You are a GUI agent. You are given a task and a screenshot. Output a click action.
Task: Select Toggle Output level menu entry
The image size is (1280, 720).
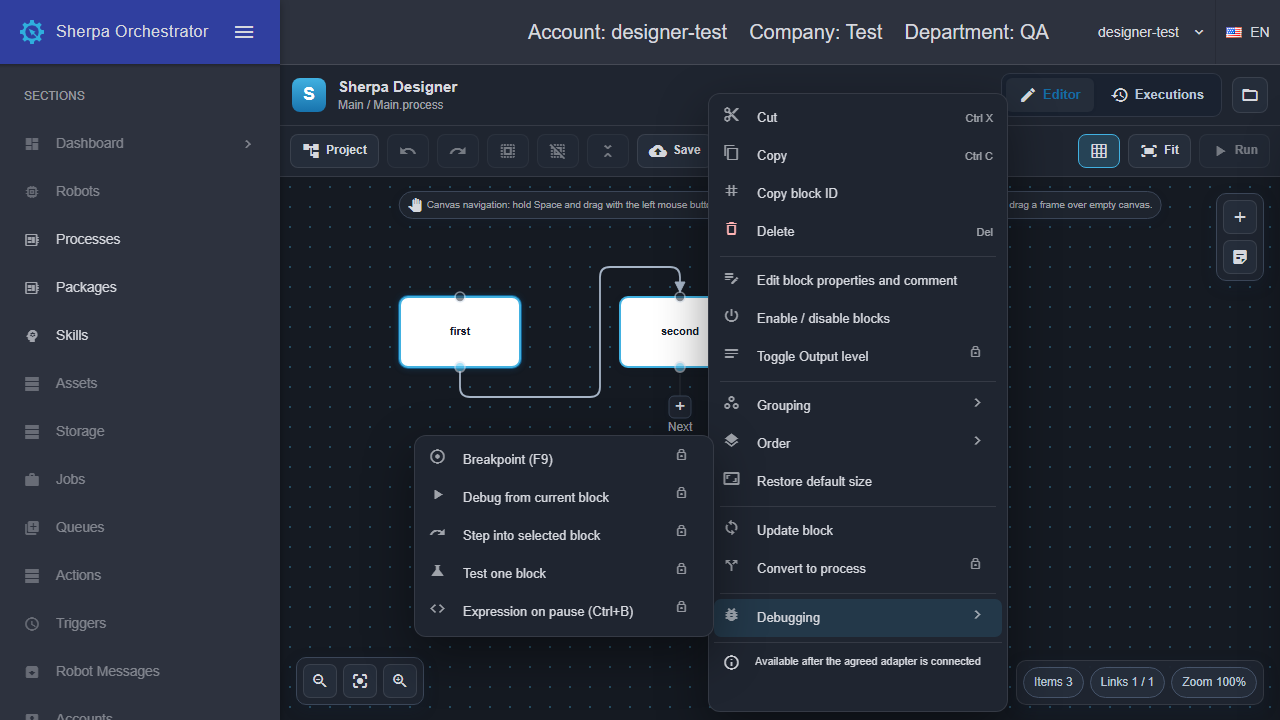857,356
